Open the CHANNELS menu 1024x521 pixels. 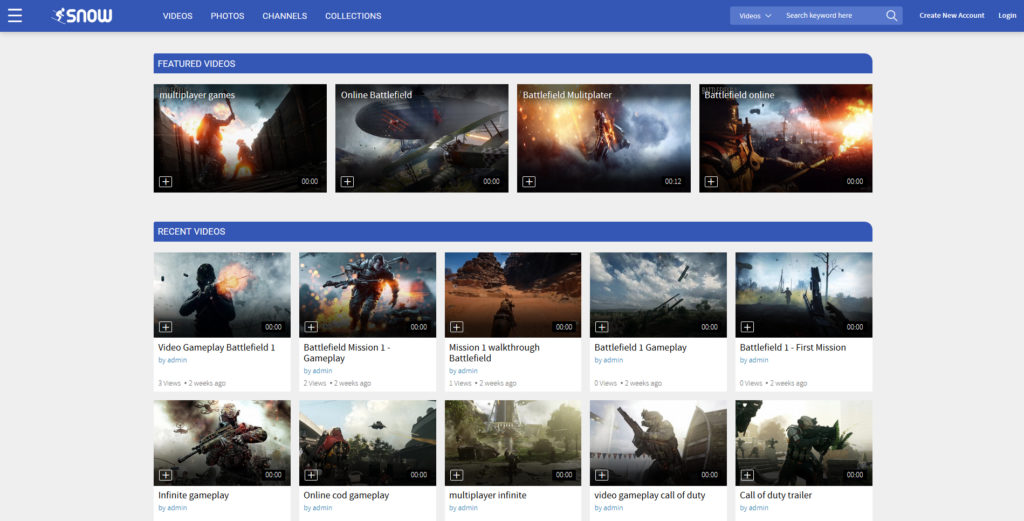point(285,16)
